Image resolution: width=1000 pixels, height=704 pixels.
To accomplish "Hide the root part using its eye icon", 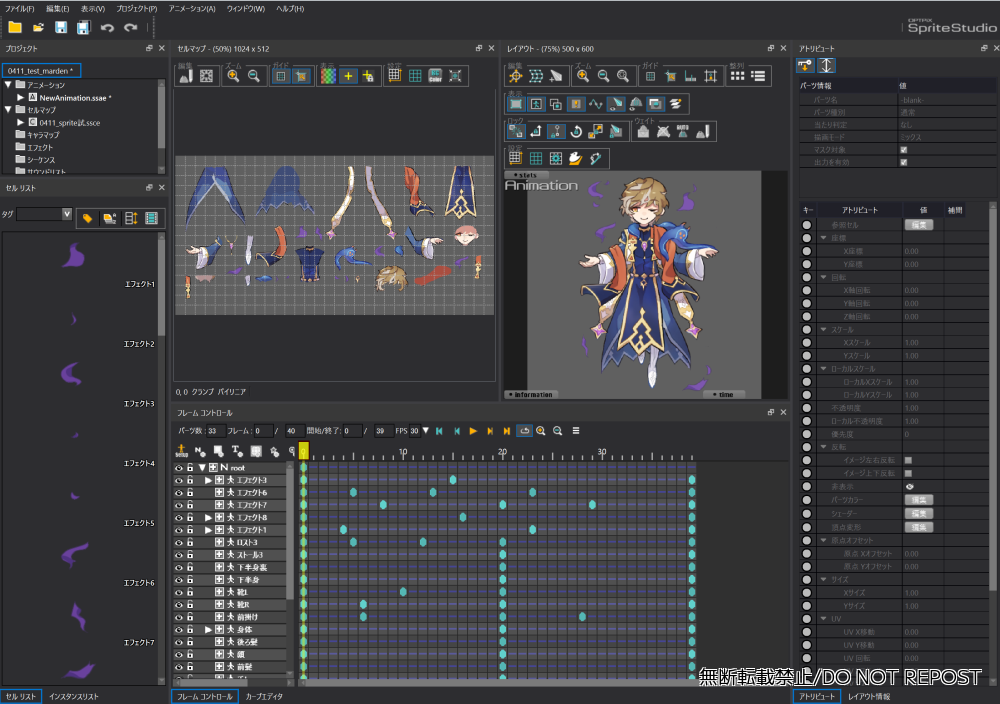I will point(179,468).
